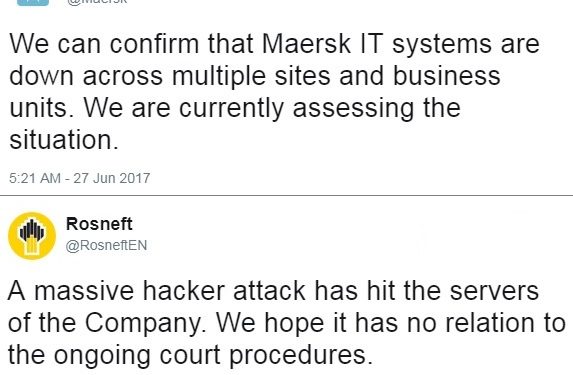
Task: Click the phrase multiple sites
Action: pos(251,76)
